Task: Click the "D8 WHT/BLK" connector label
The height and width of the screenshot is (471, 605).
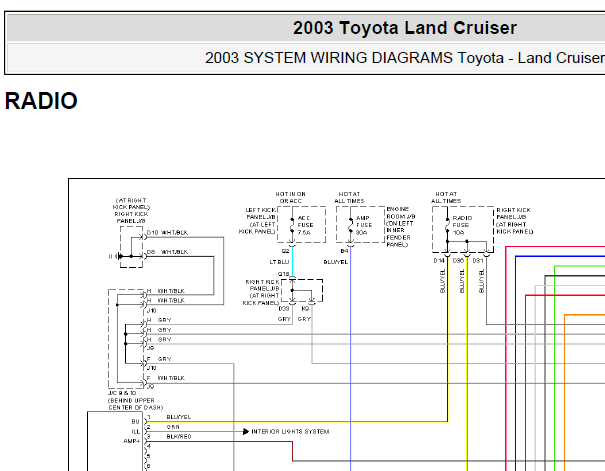Action: pos(167,252)
